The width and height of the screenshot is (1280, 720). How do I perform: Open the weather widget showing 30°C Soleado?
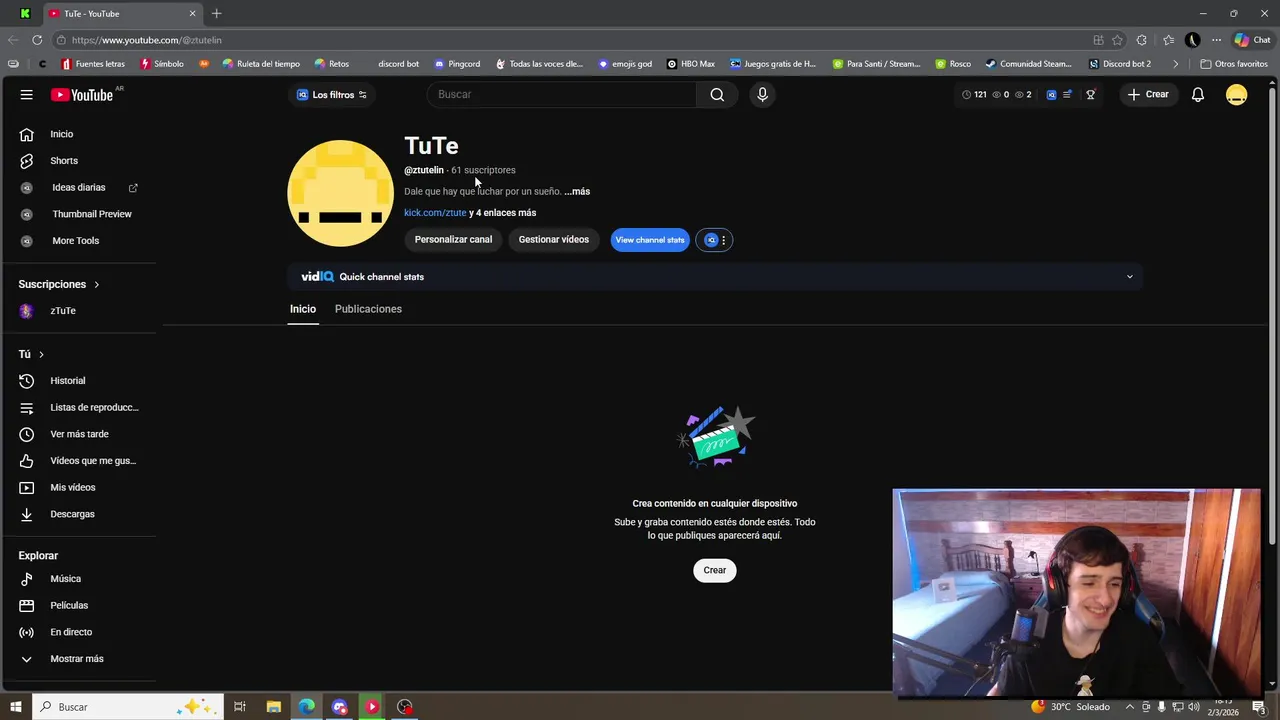tap(1070, 707)
